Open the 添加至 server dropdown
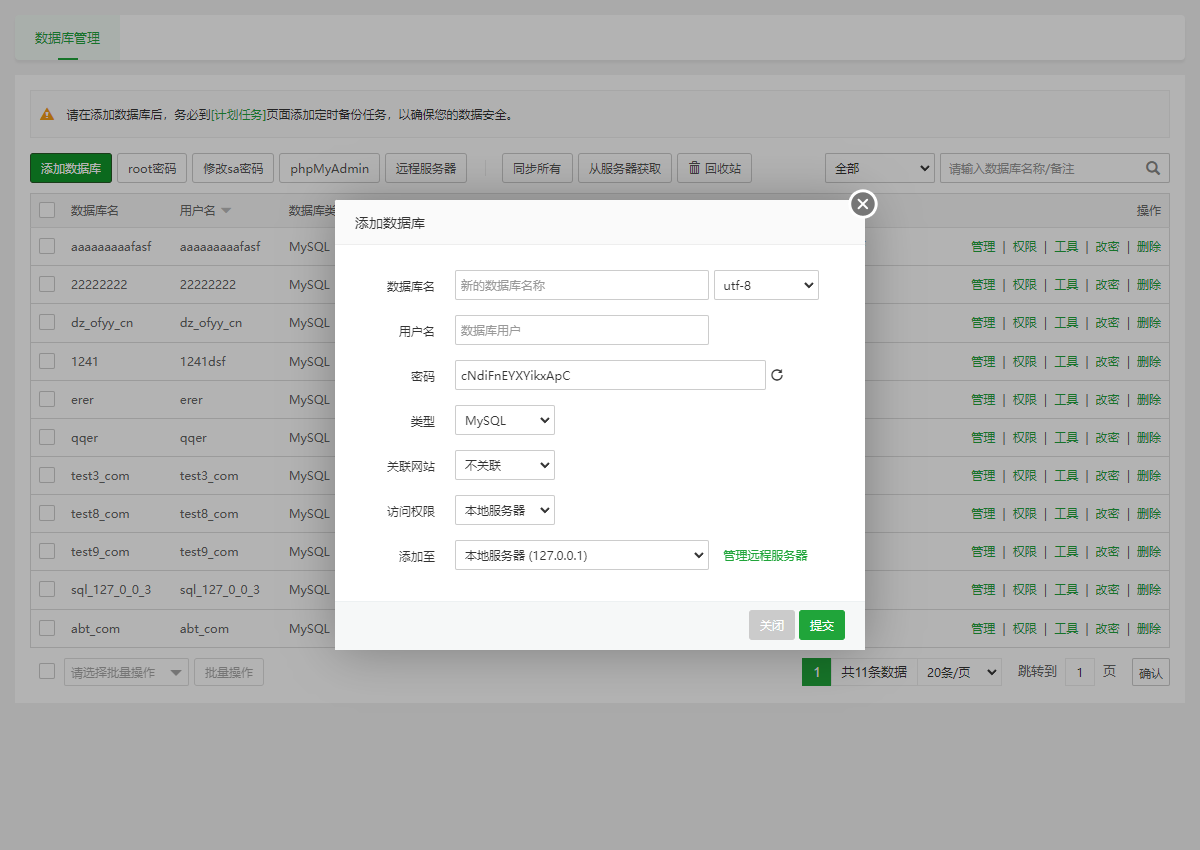 pyautogui.click(x=581, y=555)
